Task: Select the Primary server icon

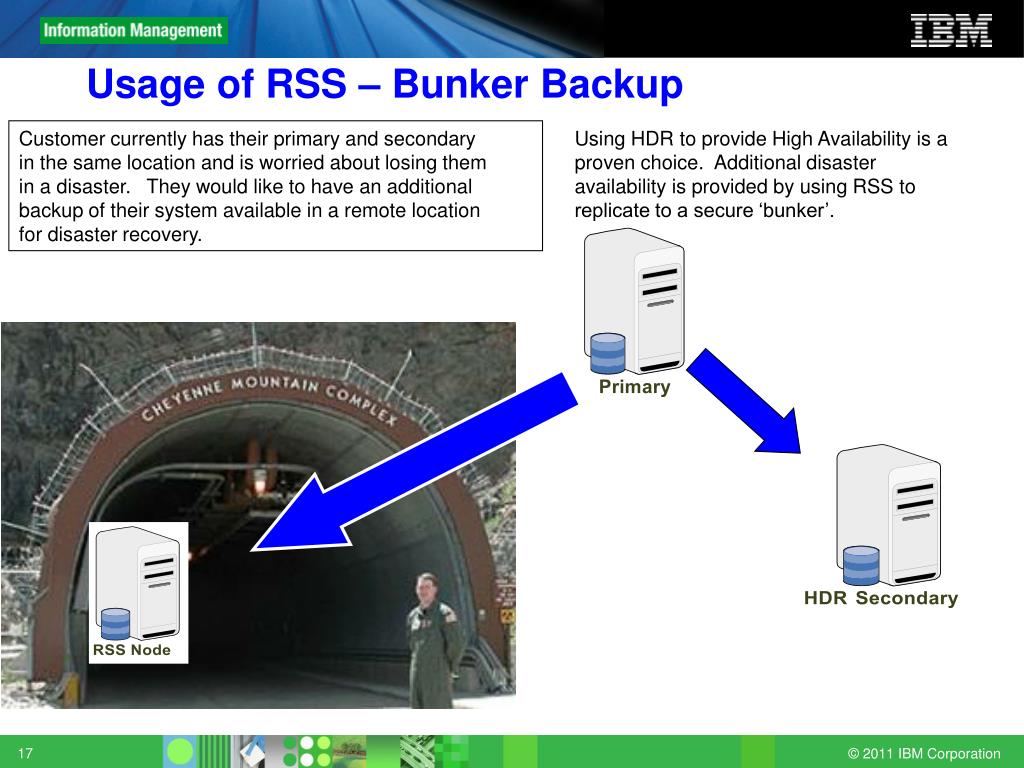Action: coord(634,301)
